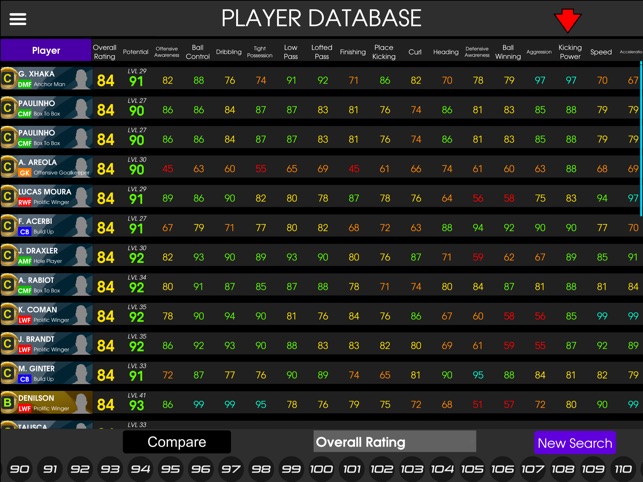The image size is (643, 482).
Task: Sort by Dribbling column header
Action: (229, 52)
